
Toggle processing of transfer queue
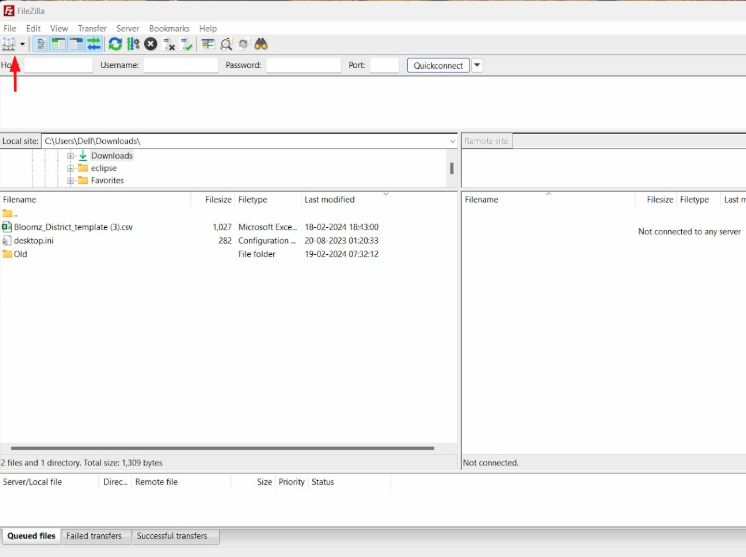click(x=133, y=45)
